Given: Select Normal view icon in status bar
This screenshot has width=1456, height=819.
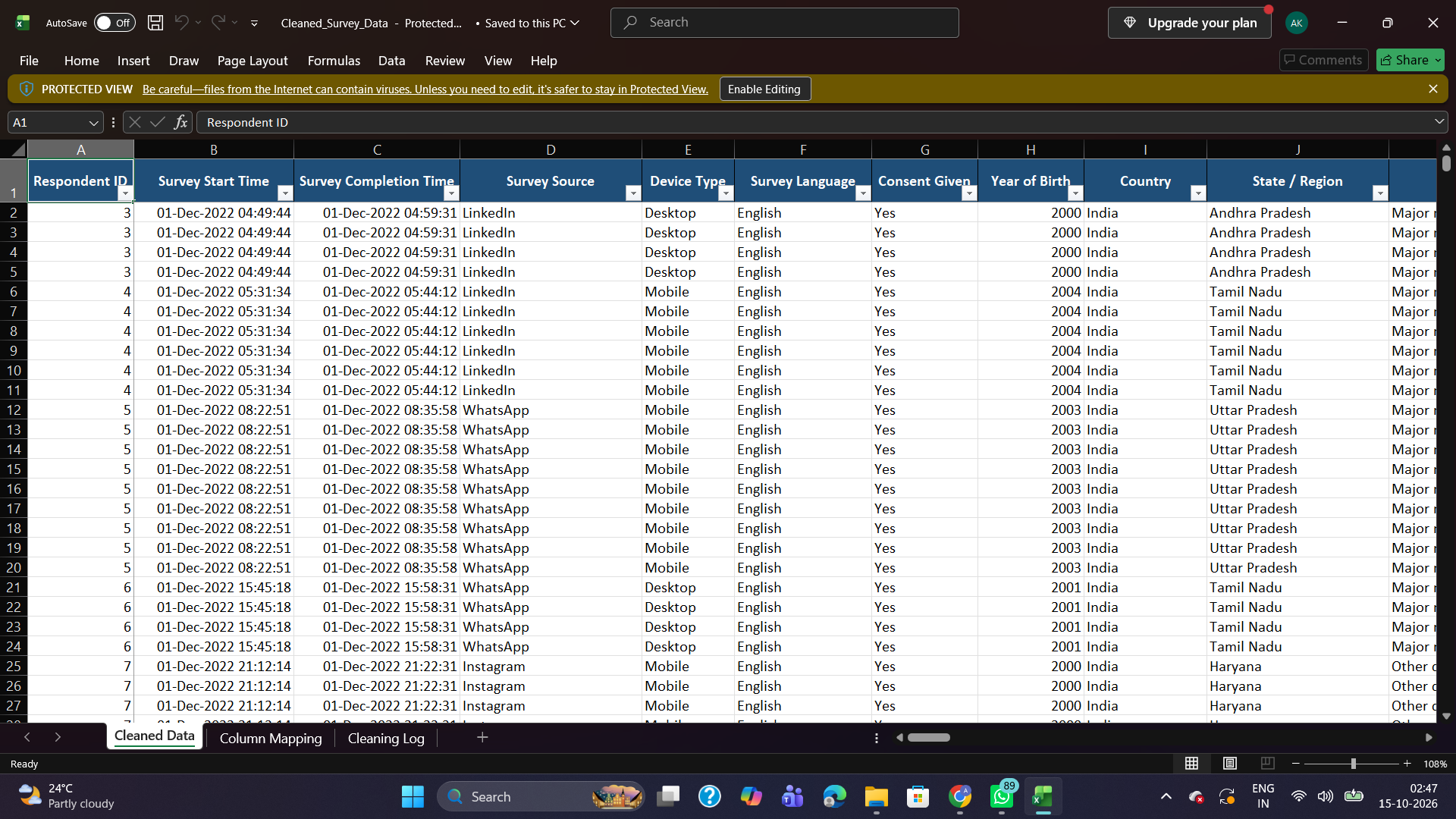Looking at the screenshot, I should point(1192,763).
